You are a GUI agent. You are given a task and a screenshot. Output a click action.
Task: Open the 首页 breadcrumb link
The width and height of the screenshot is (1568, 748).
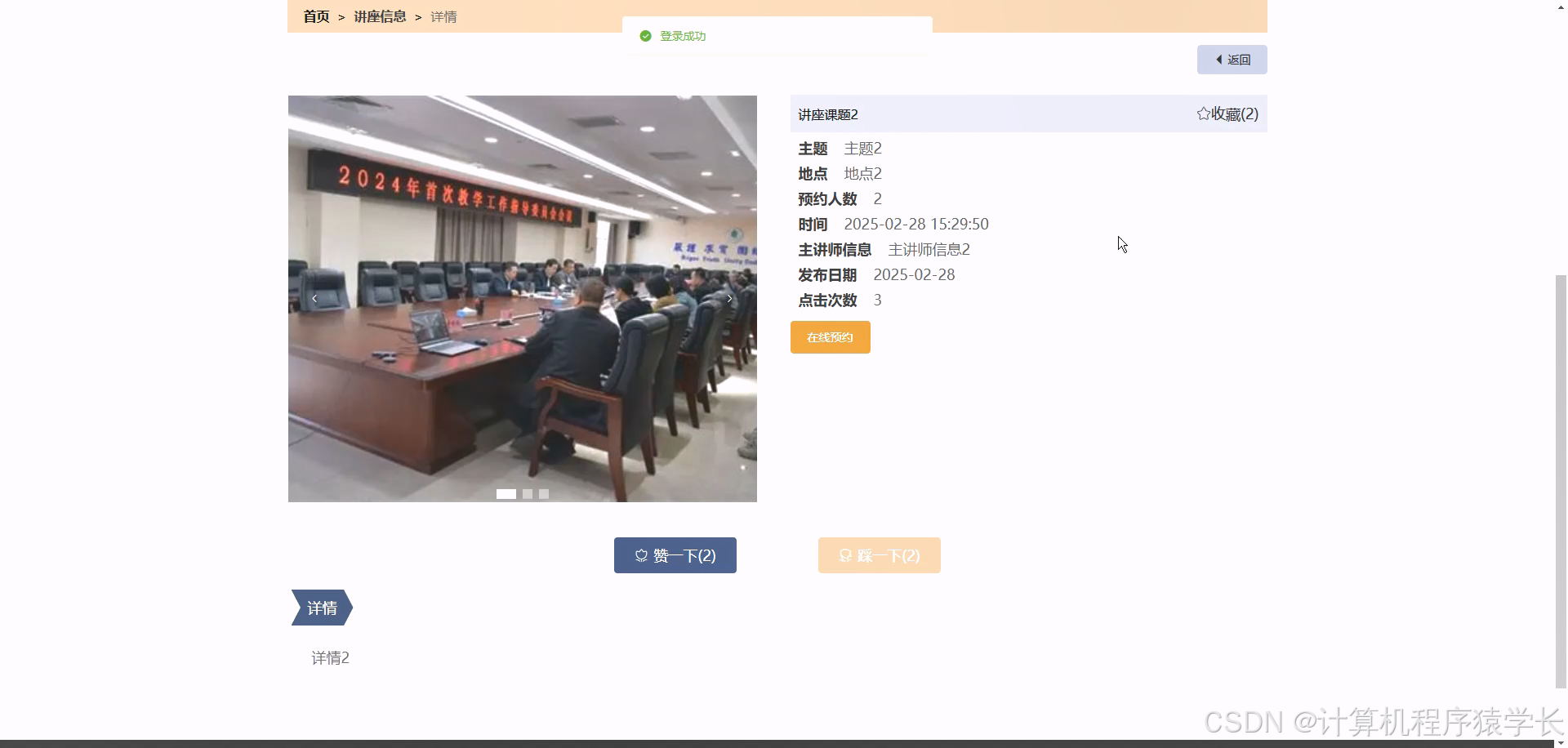pos(315,16)
